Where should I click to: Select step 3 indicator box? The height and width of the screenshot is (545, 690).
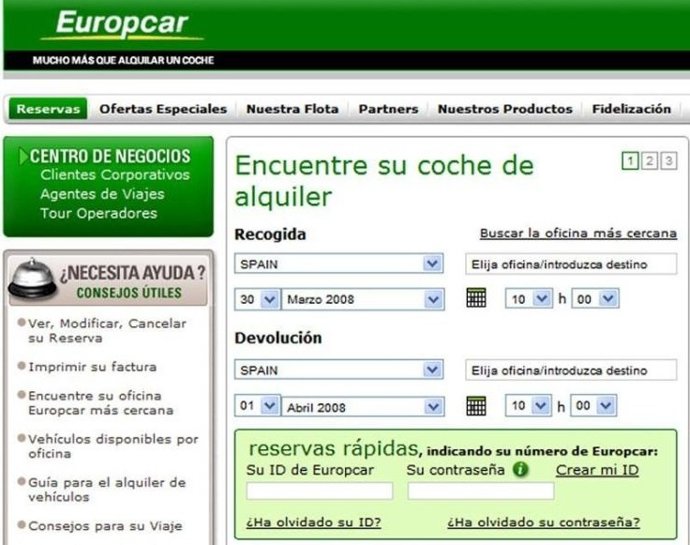668,161
